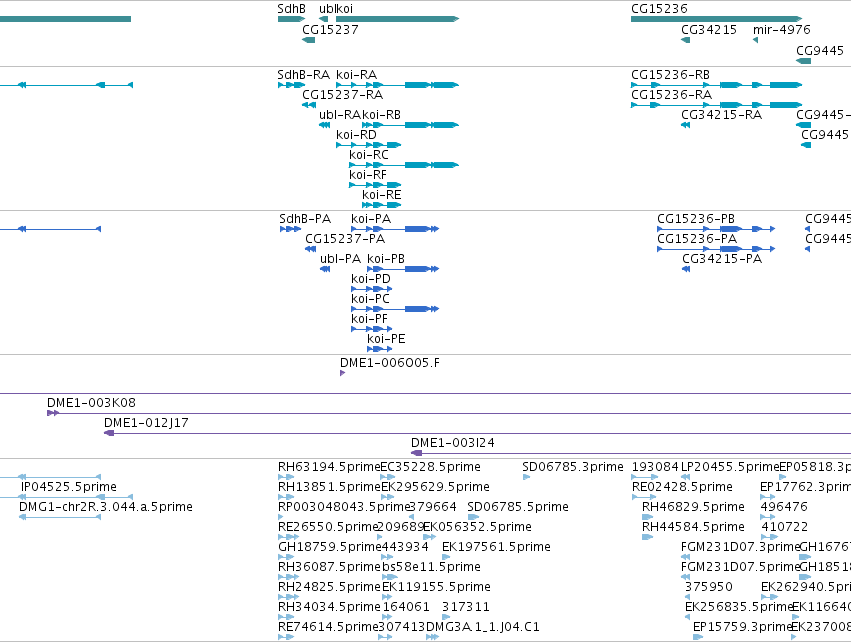Select the EK256835.5prime EST label

[x=739, y=608]
